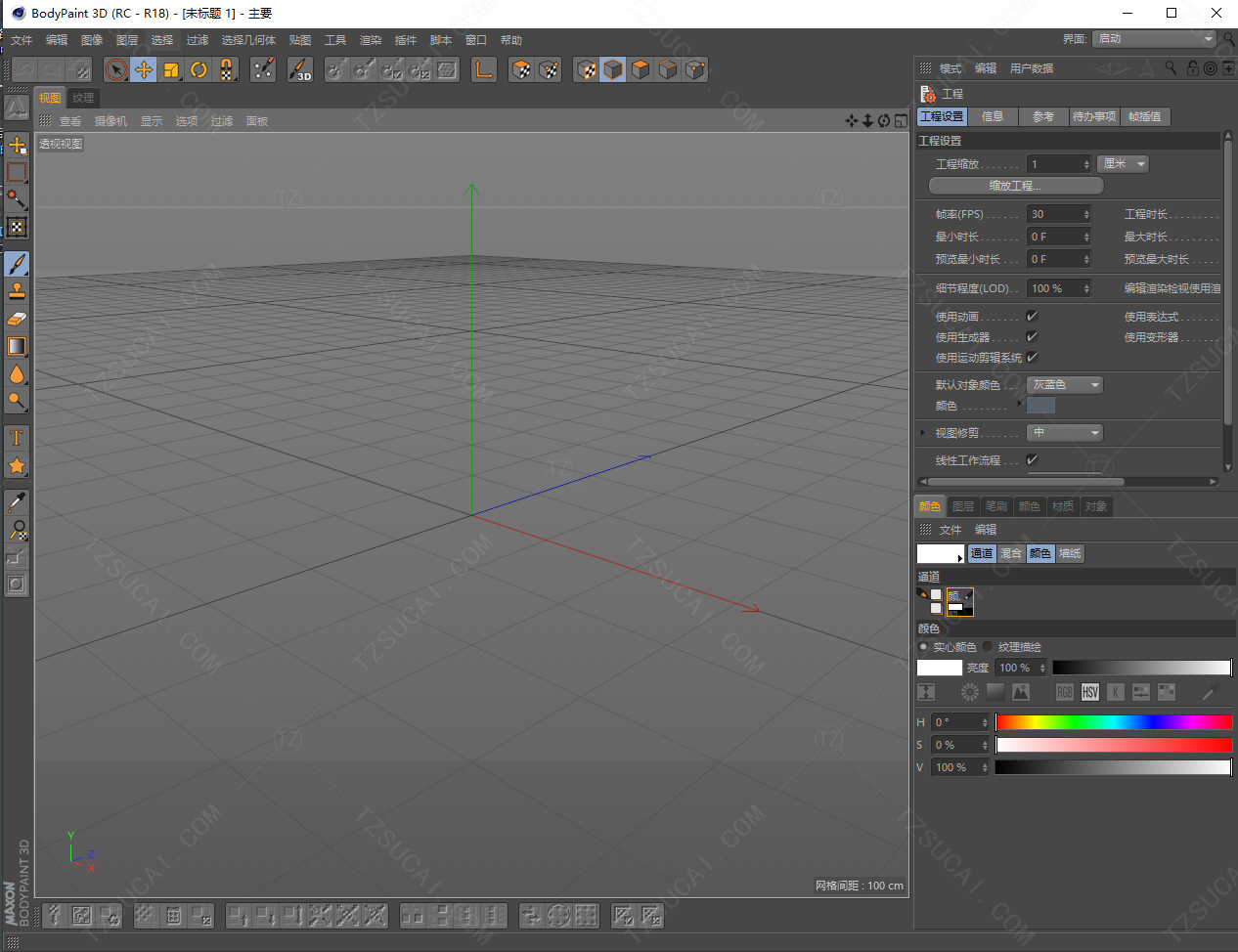1238x952 pixels.
Task: Toggle the 使用运动剪辑系统 checkbox
Action: [1032, 357]
